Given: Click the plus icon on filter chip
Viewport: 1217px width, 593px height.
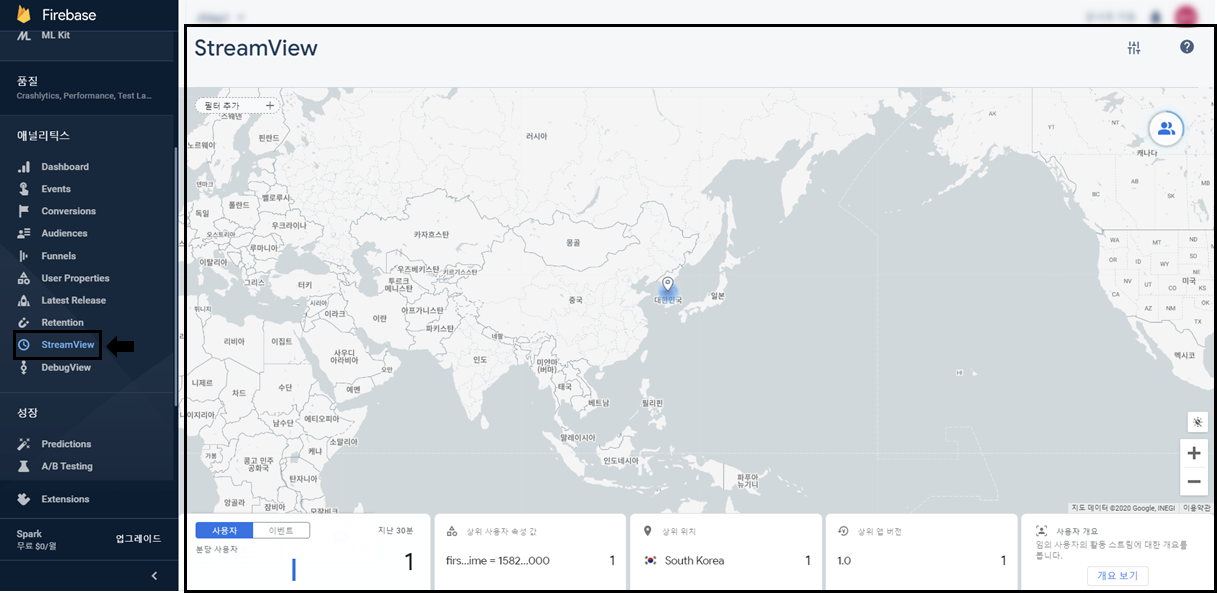Looking at the screenshot, I should (269, 105).
